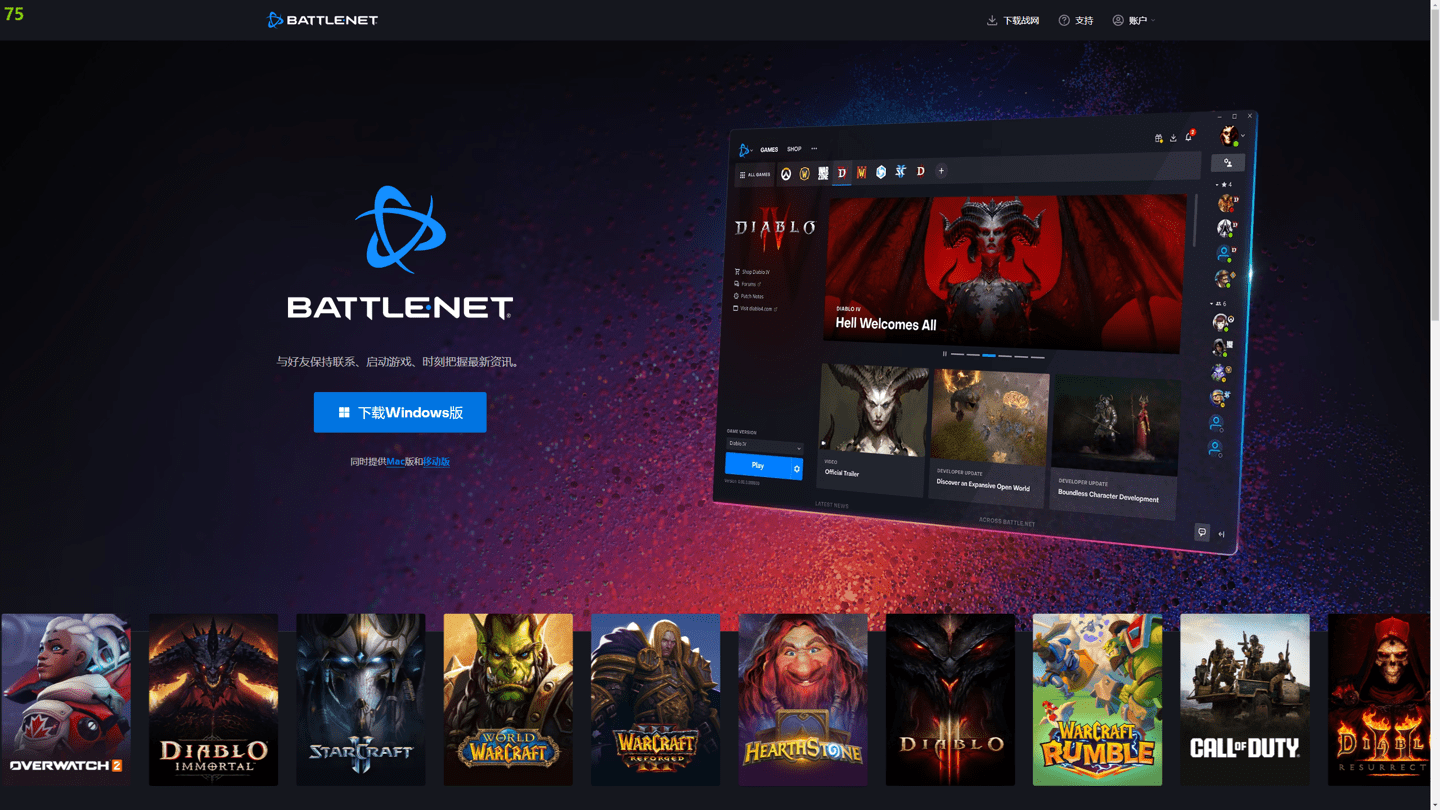Select the Overwatch 2 game card
Image resolution: width=1440 pixels, height=810 pixels.
66,699
